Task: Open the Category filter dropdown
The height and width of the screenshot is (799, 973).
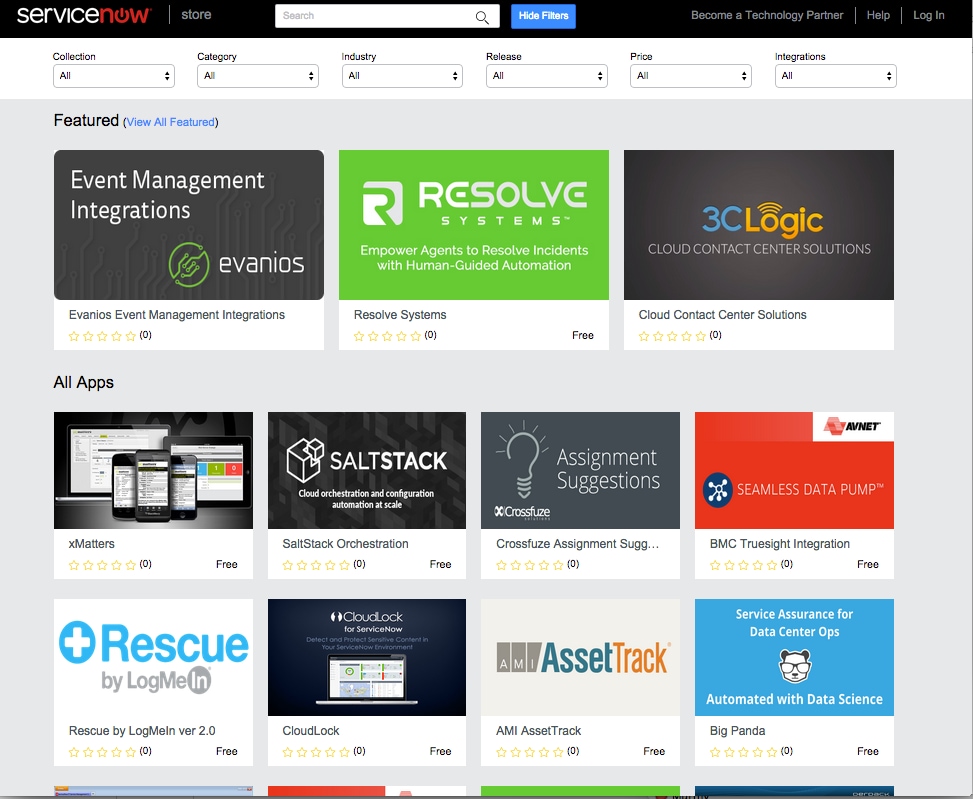Action: [257, 75]
